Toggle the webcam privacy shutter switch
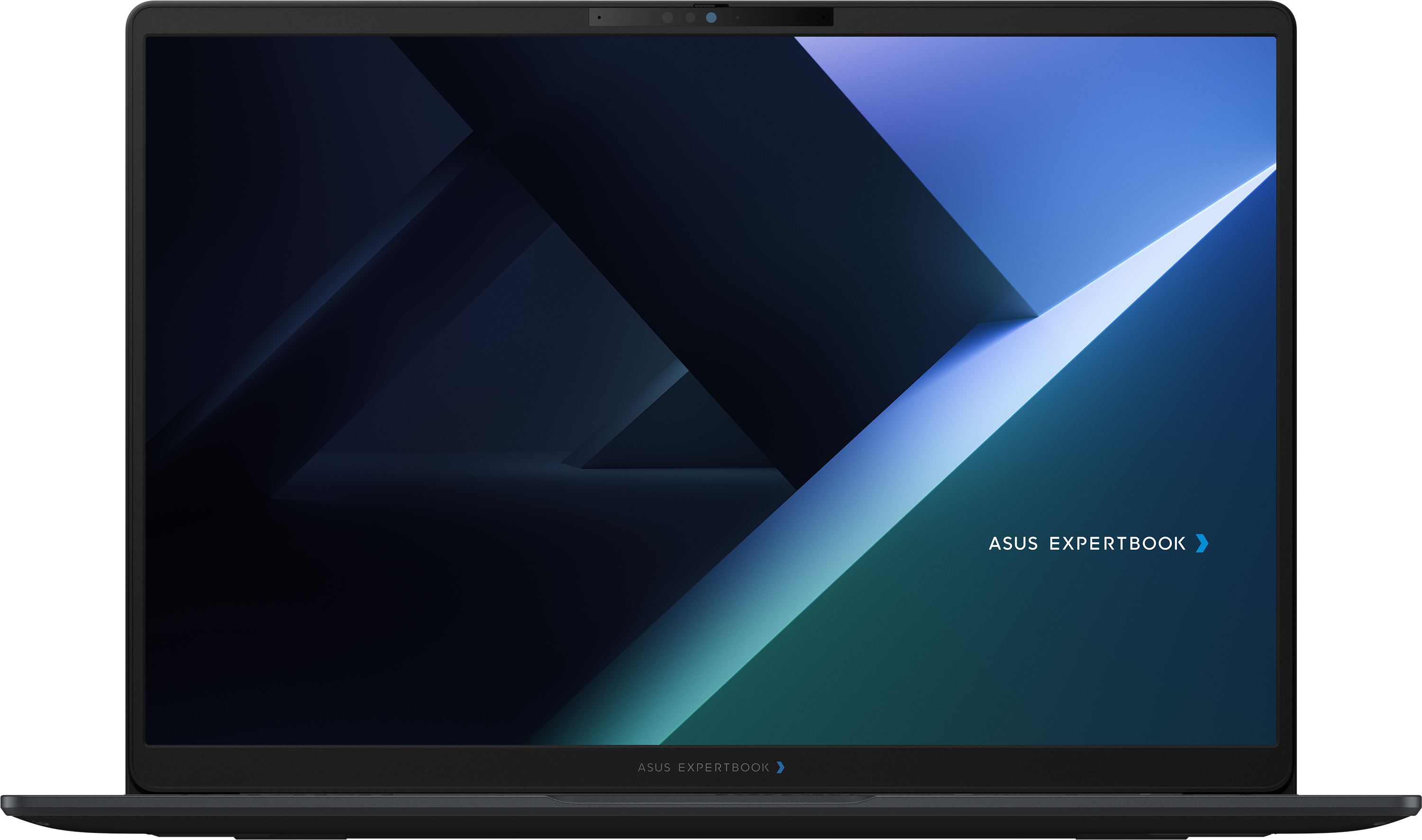 pos(711,6)
